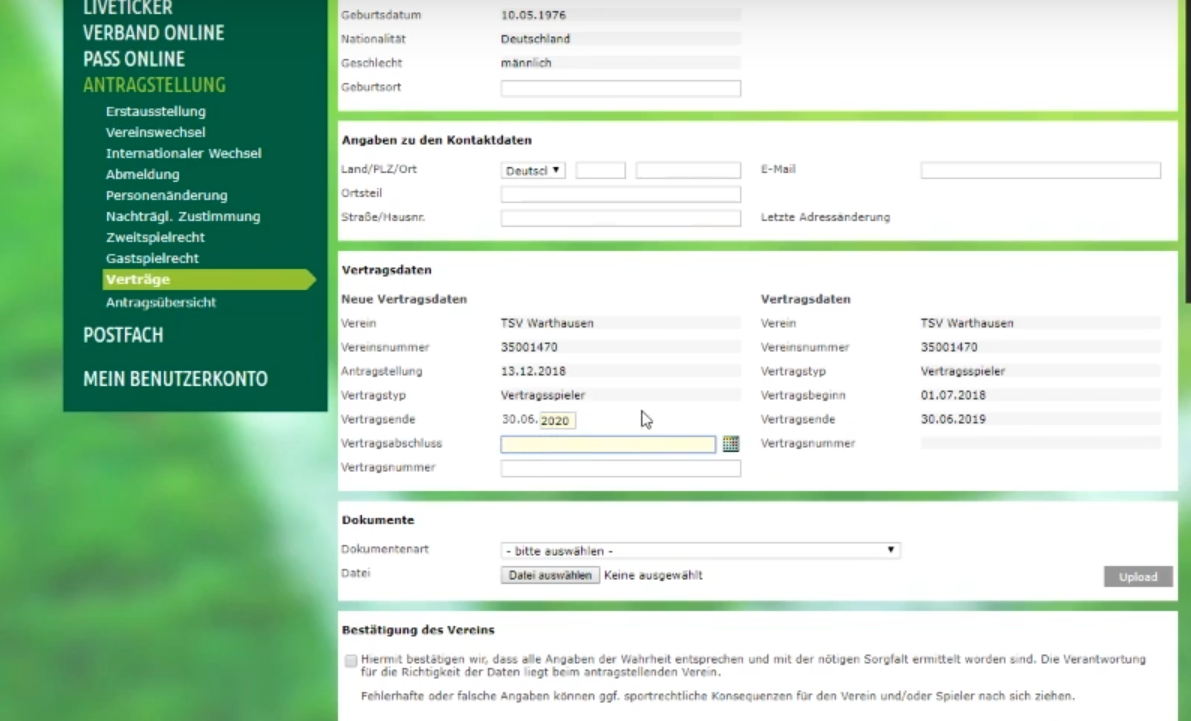1191x721 pixels.
Task: Click Datei auswählen file button
Action: click(550, 576)
